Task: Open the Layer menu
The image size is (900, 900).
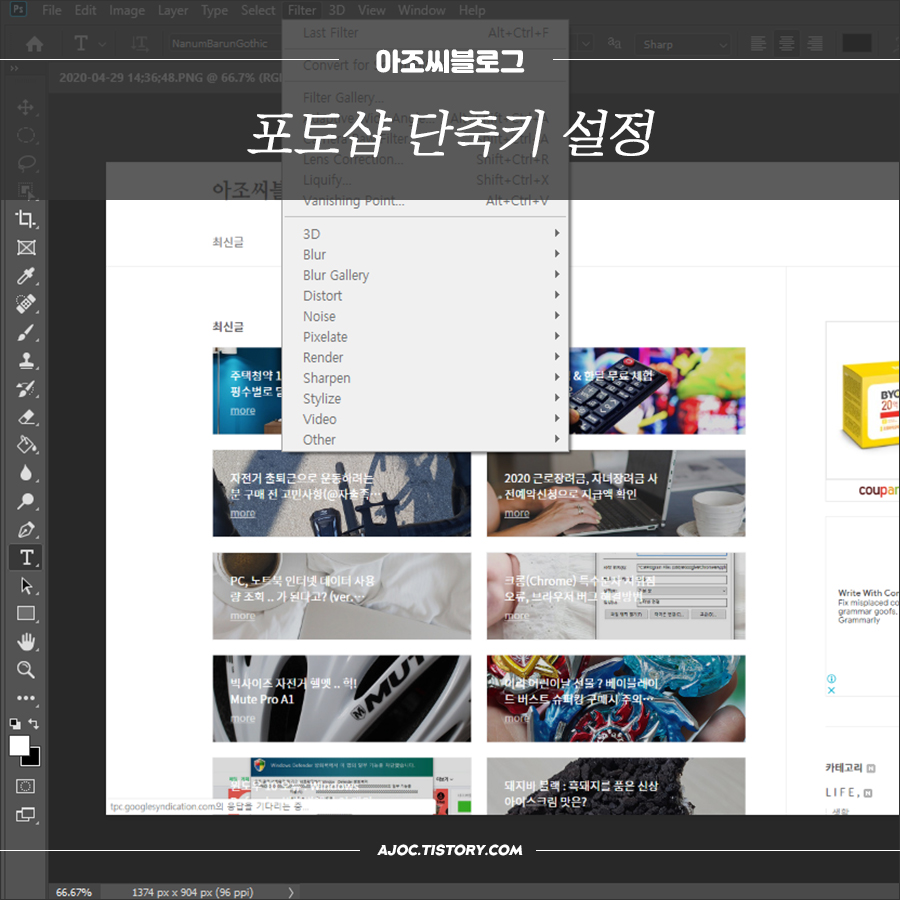Action: pos(173,10)
